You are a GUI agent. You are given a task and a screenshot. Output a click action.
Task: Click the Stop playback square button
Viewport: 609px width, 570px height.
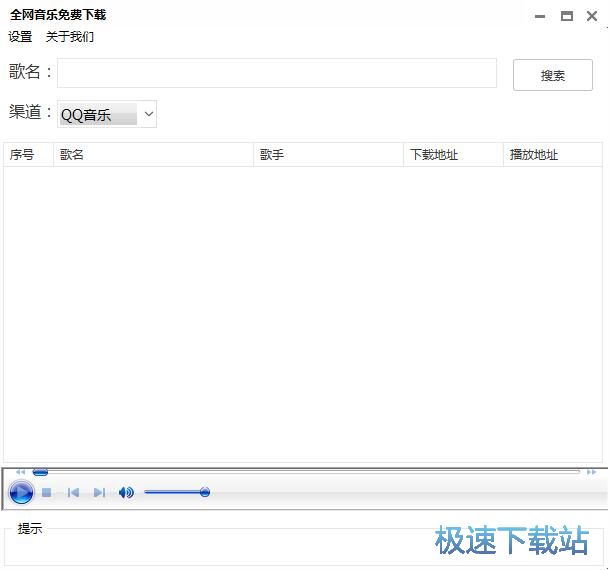[x=47, y=492]
